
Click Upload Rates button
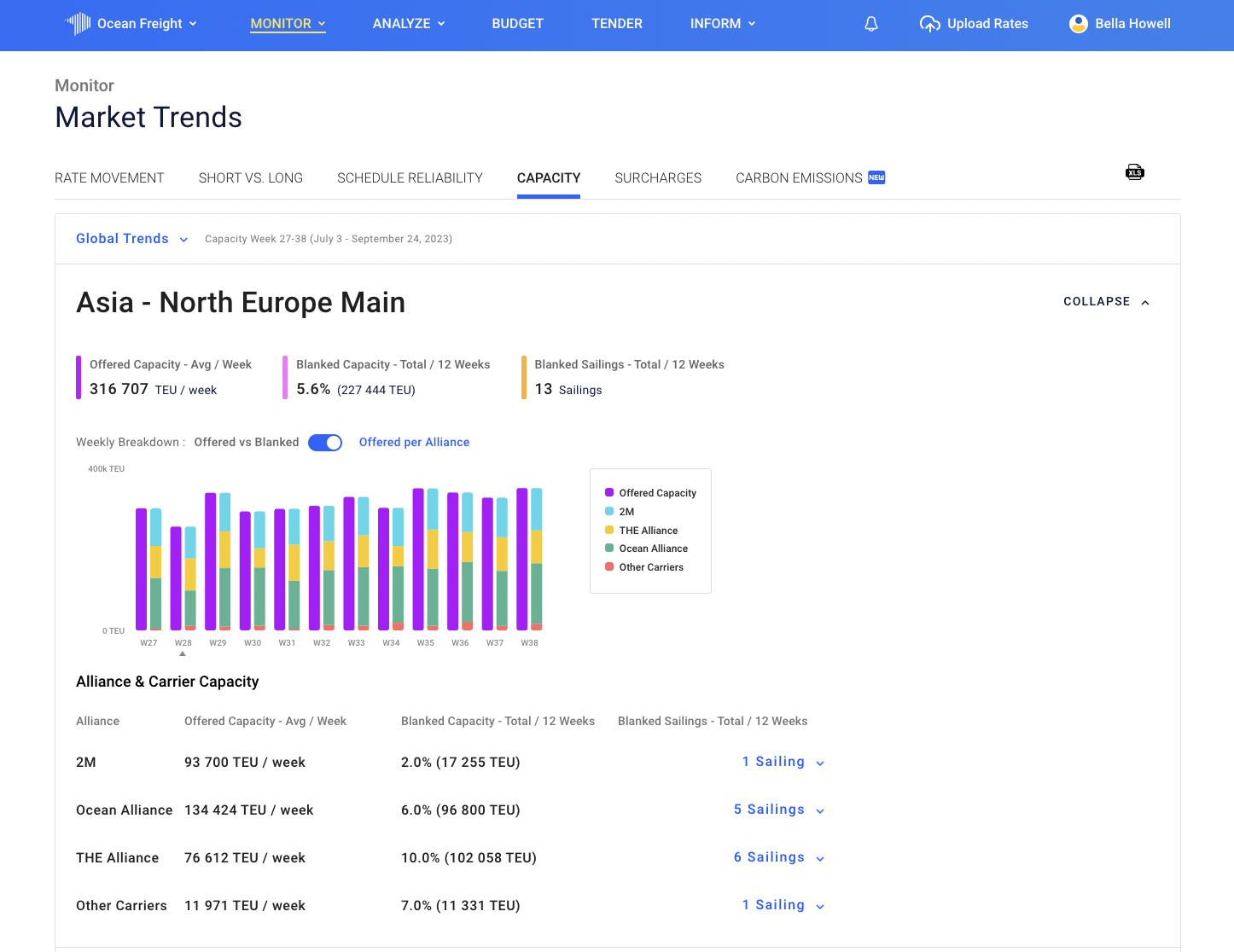974,24
